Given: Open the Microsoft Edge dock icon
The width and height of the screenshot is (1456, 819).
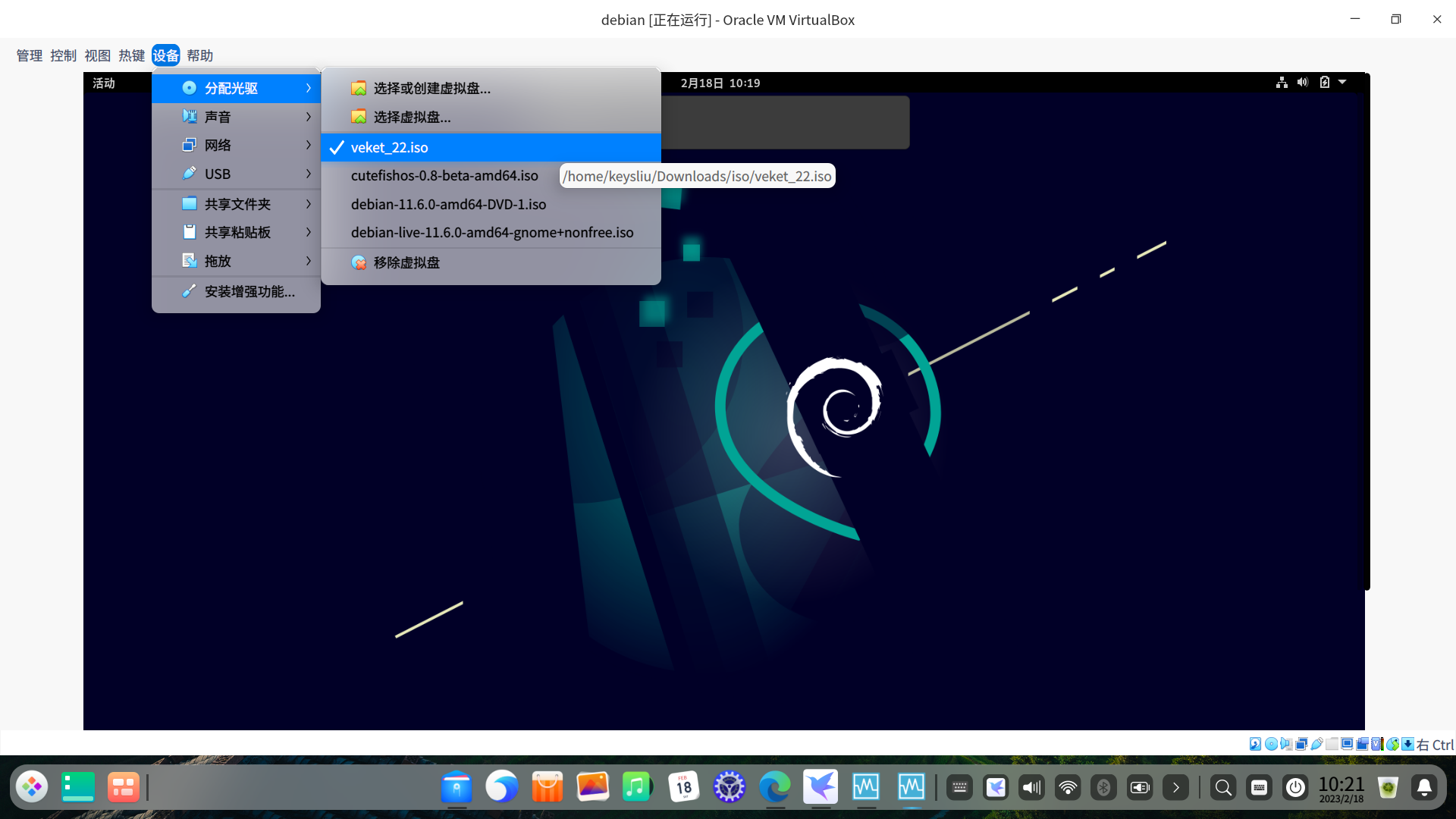Looking at the screenshot, I should 774,787.
